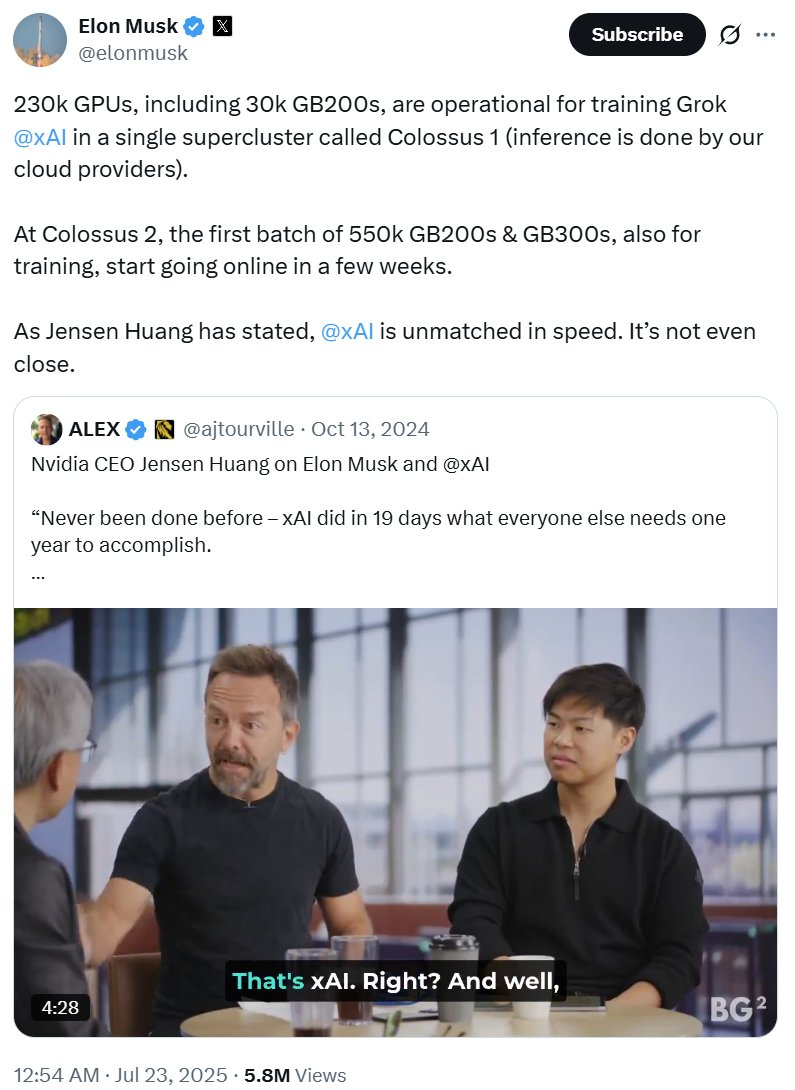Open the @elonmusk handle link
This screenshot has height=1090, width=795.
point(133,54)
